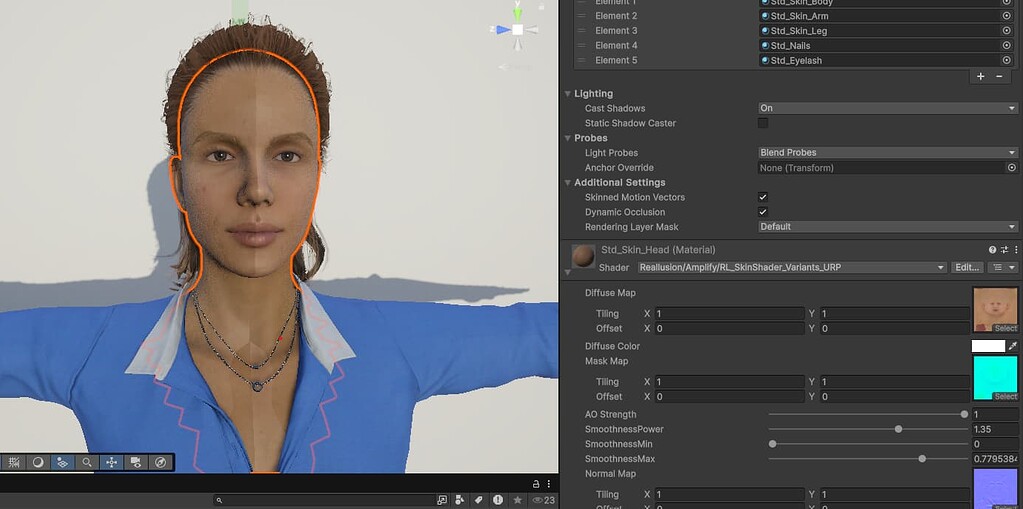
Task: Click the object picker next to Std_Nails
Action: (1007, 46)
